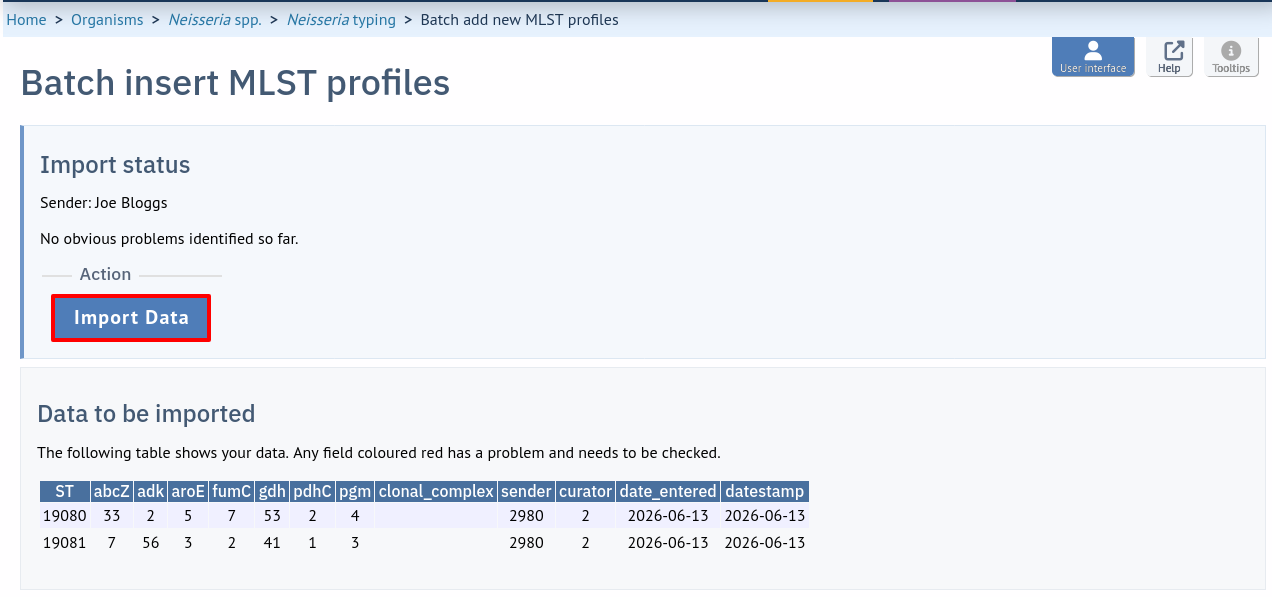
Task: Select the clonal_complex column header
Action: click(x=436, y=491)
